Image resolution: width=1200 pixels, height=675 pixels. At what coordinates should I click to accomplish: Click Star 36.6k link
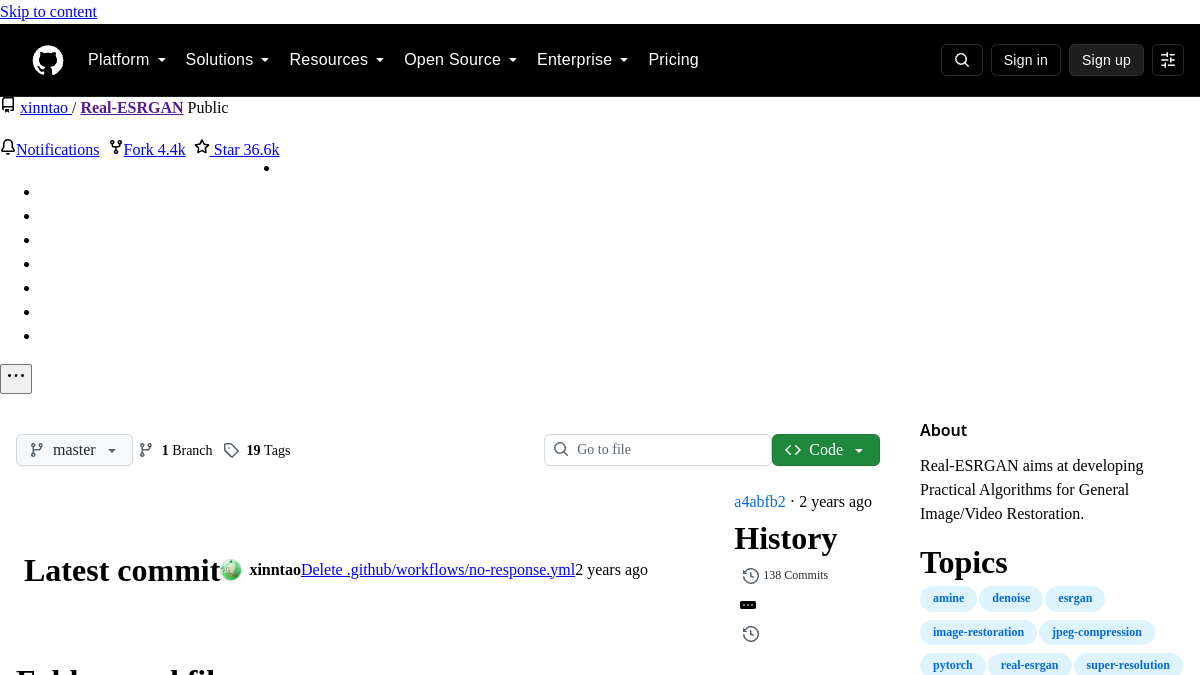[246, 150]
